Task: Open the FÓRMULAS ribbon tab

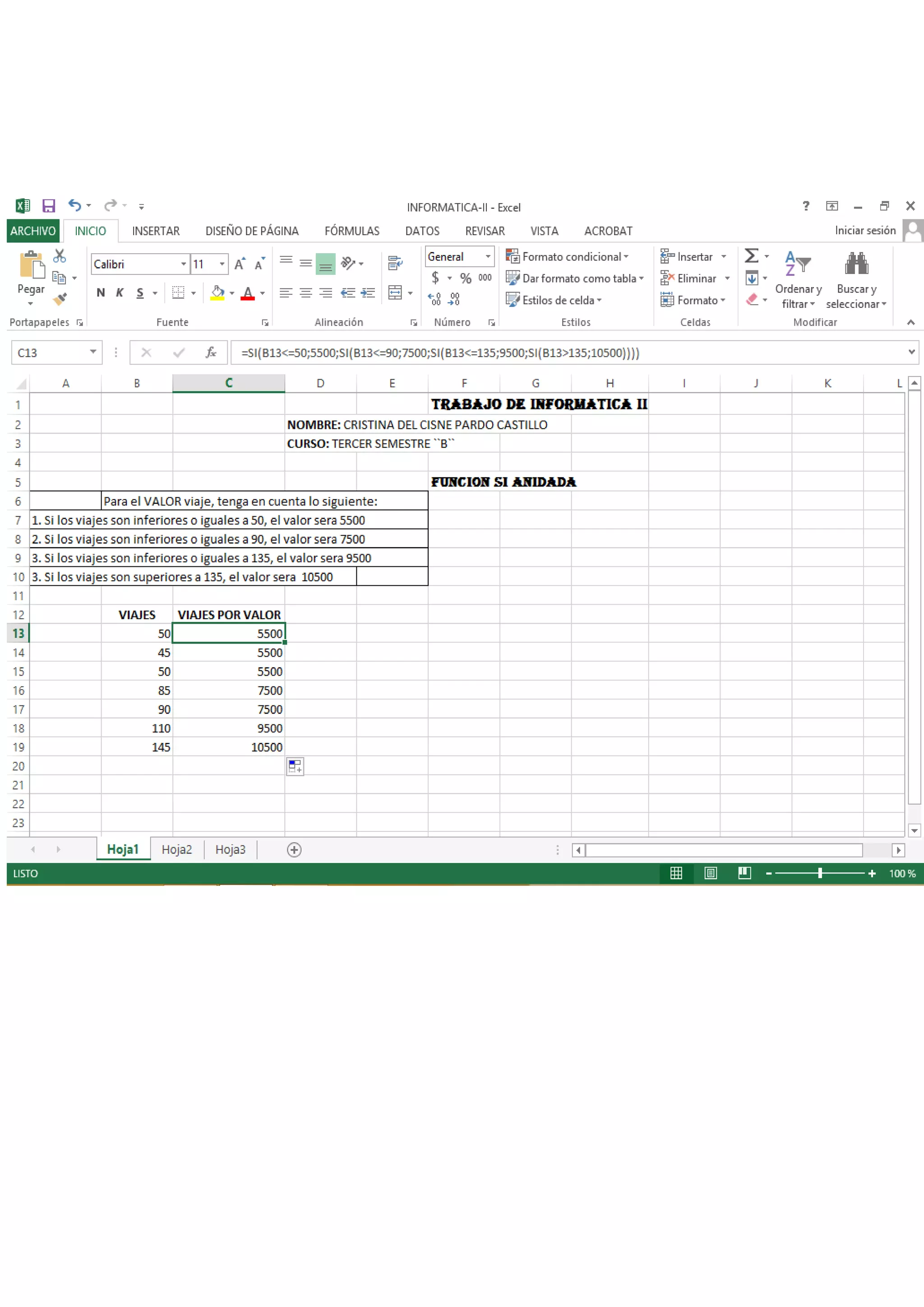Action: 351,231
